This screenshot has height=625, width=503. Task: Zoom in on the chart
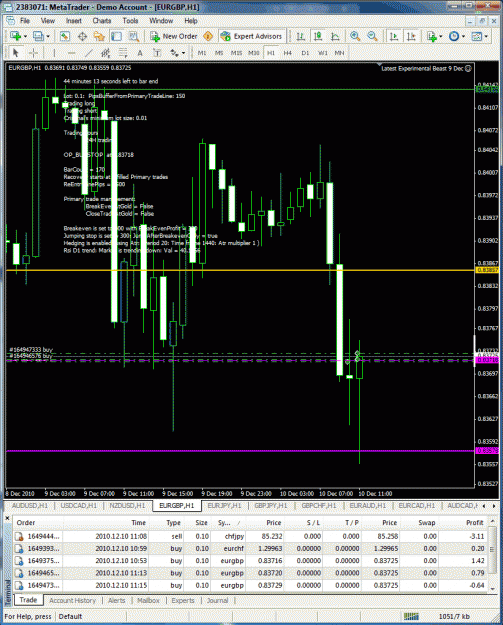coord(355,36)
